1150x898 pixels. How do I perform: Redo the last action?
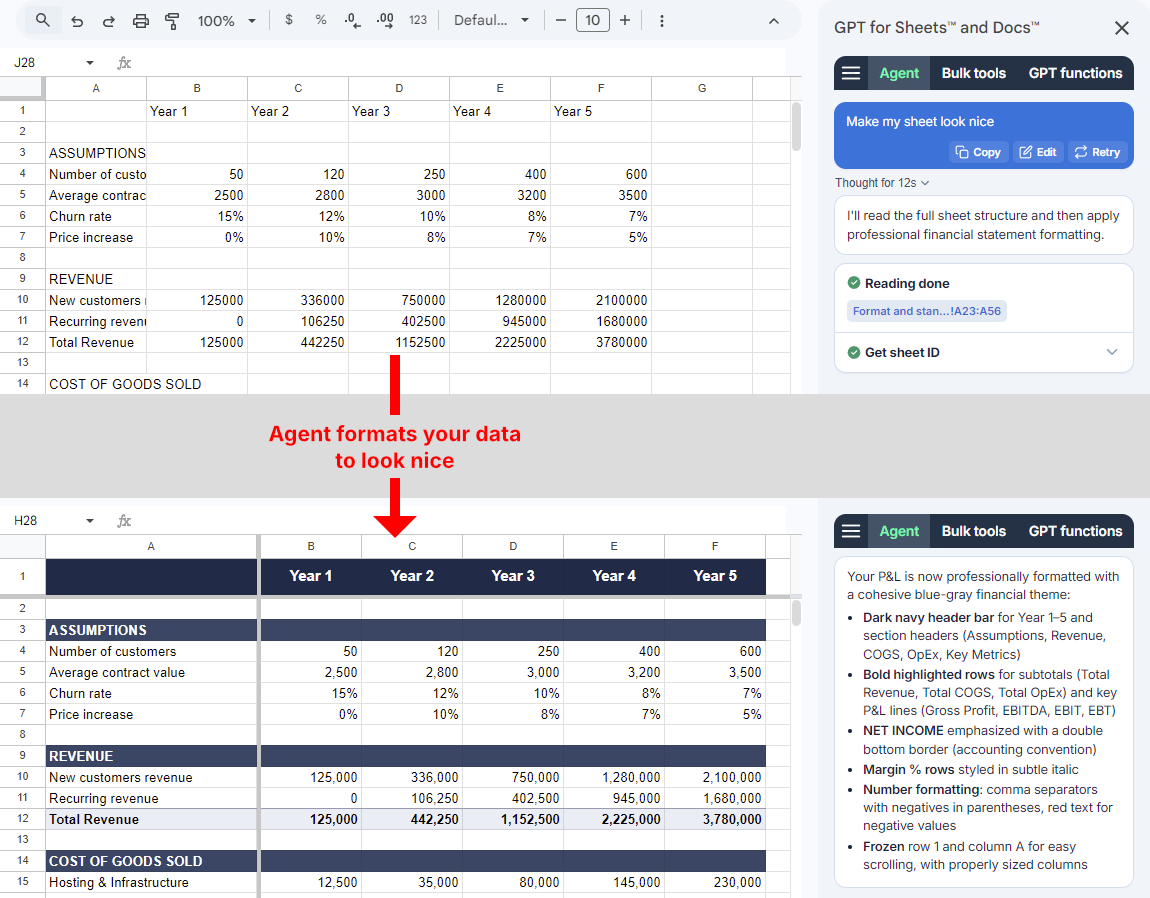108,20
